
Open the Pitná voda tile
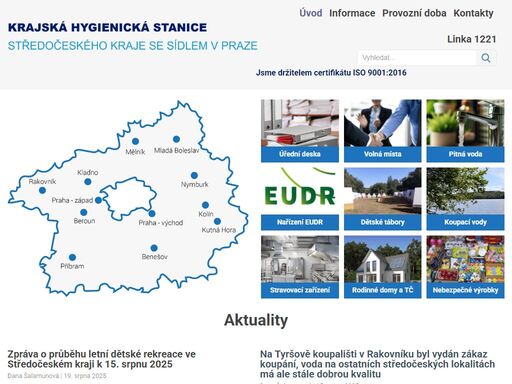(x=465, y=131)
